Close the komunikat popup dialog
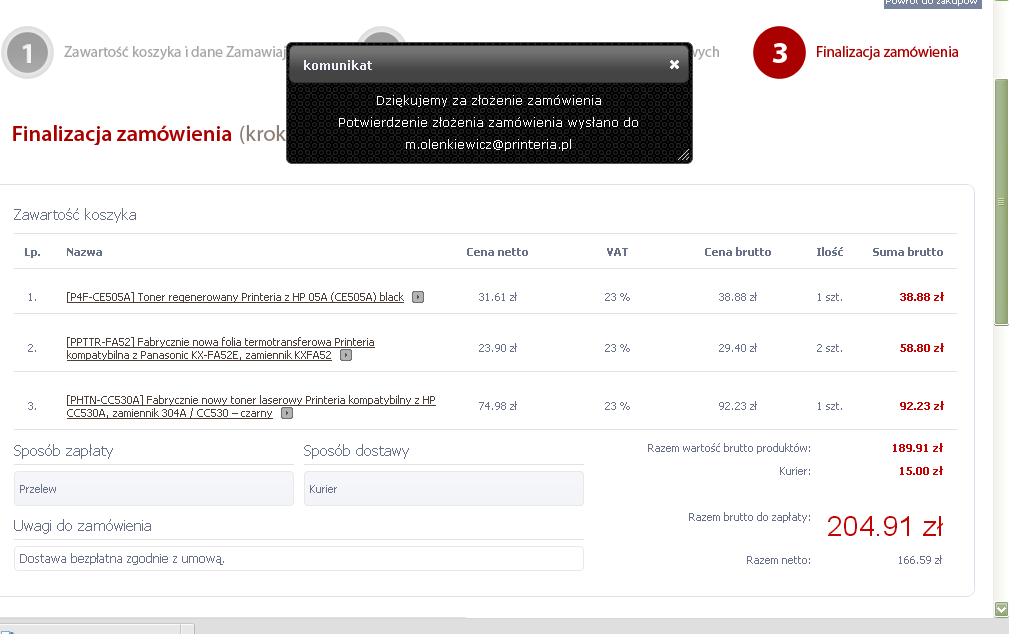The height and width of the screenshot is (634, 1009). click(674, 64)
